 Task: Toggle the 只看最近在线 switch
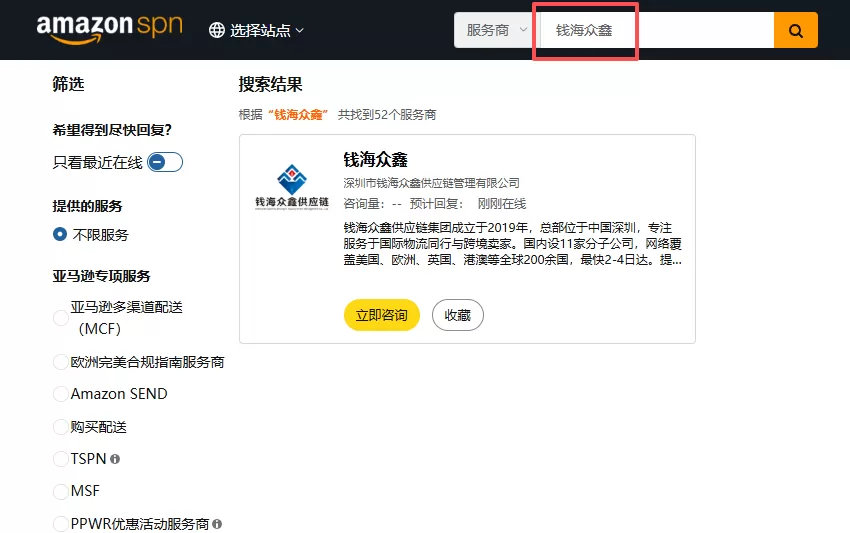point(165,162)
